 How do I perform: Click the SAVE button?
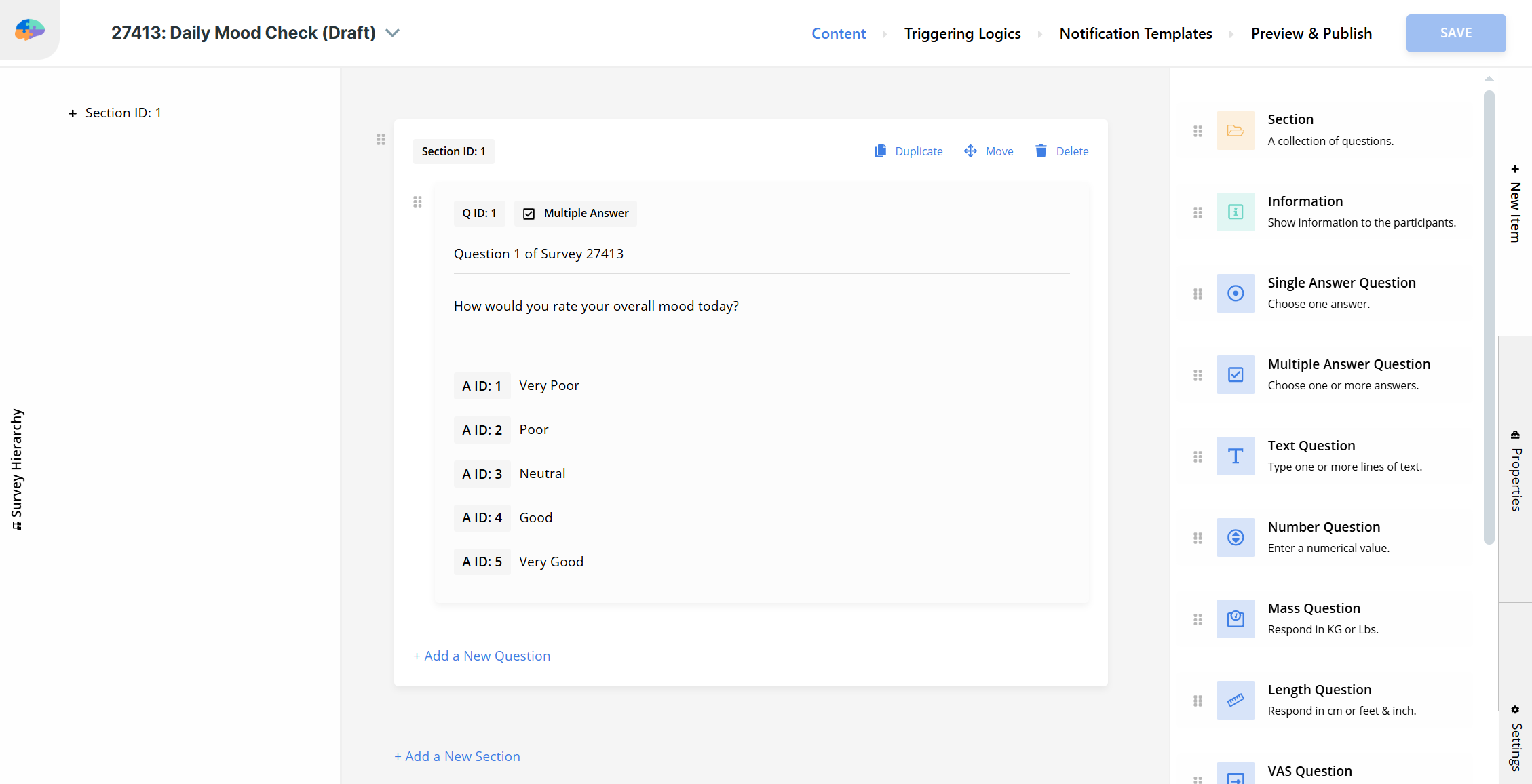(x=1455, y=33)
